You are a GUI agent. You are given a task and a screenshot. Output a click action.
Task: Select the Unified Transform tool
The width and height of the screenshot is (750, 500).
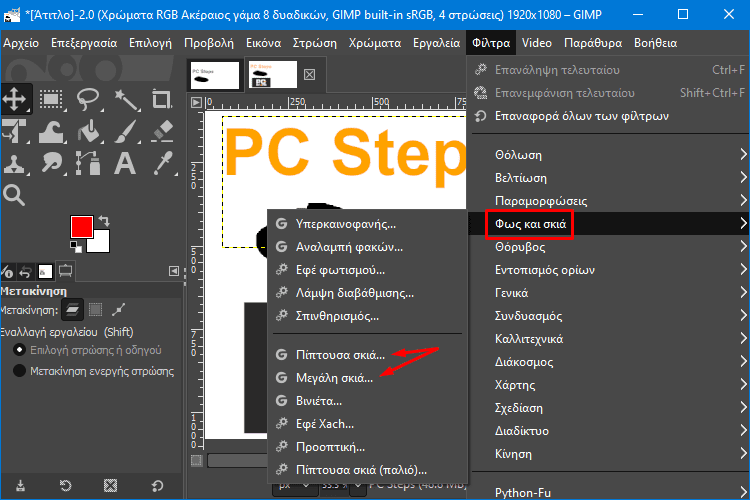click(14, 131)
